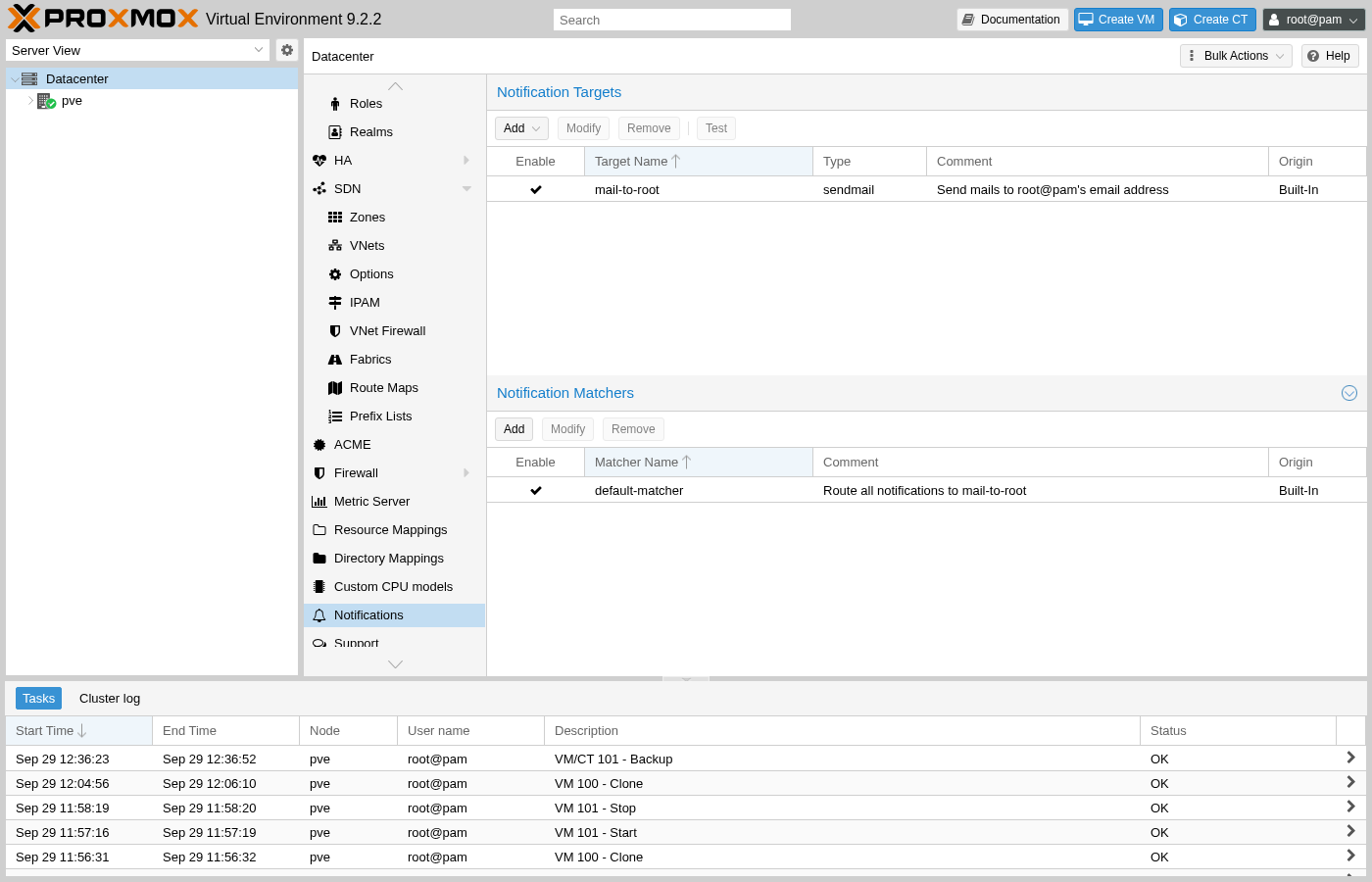Select the VM 101 - Start task row
Image resolution: width=1372 pixels, height=882 pixels.
(x=686, y=833)
